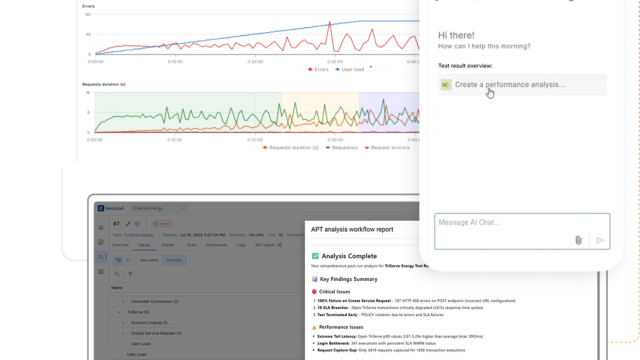Open the TriServe Energy test link
The height and width of the screenshot is (360, 640).
coord(139,235)
